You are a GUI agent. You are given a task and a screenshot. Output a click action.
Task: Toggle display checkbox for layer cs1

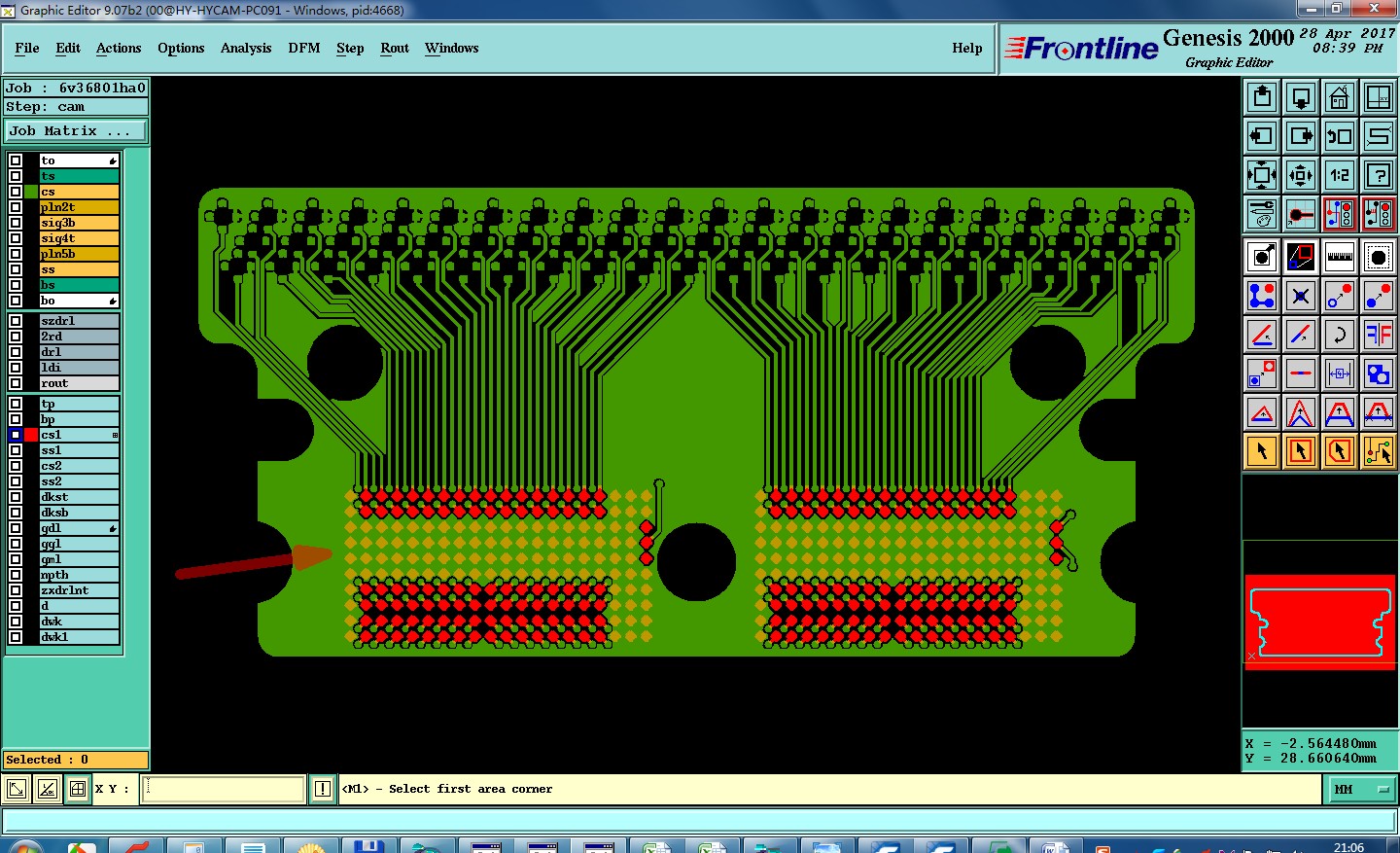tap(16, 435)
